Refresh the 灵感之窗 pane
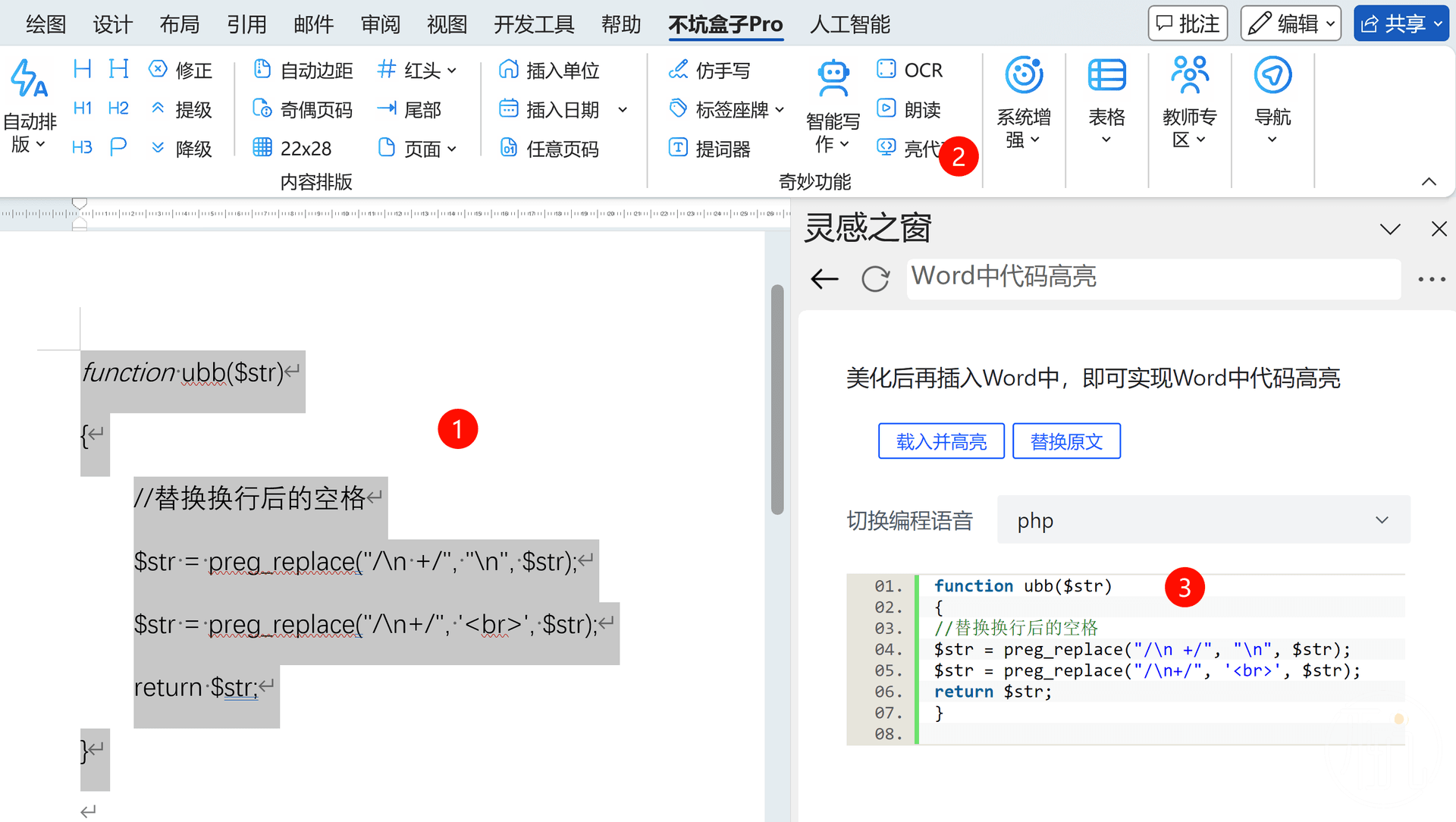The image size is (1456, 822). pos(875,279)
